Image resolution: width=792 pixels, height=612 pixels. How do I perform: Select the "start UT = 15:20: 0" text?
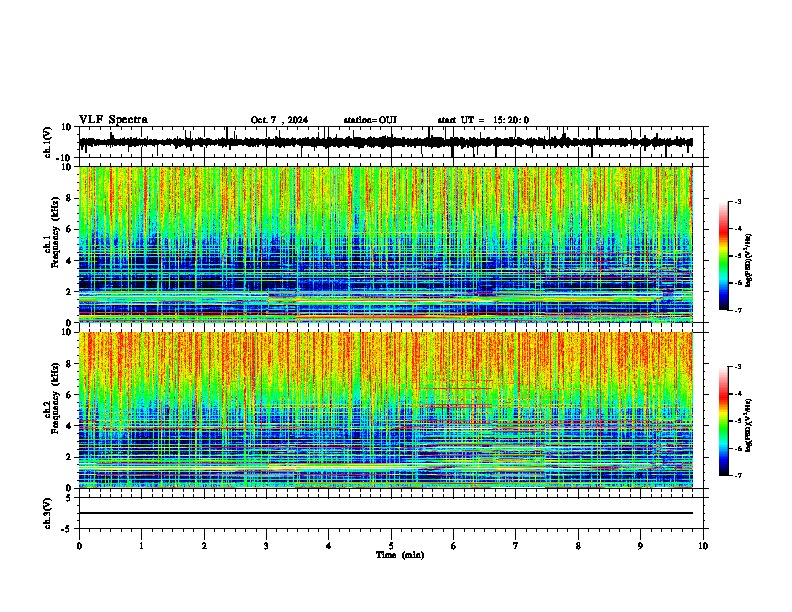point(483,120)
